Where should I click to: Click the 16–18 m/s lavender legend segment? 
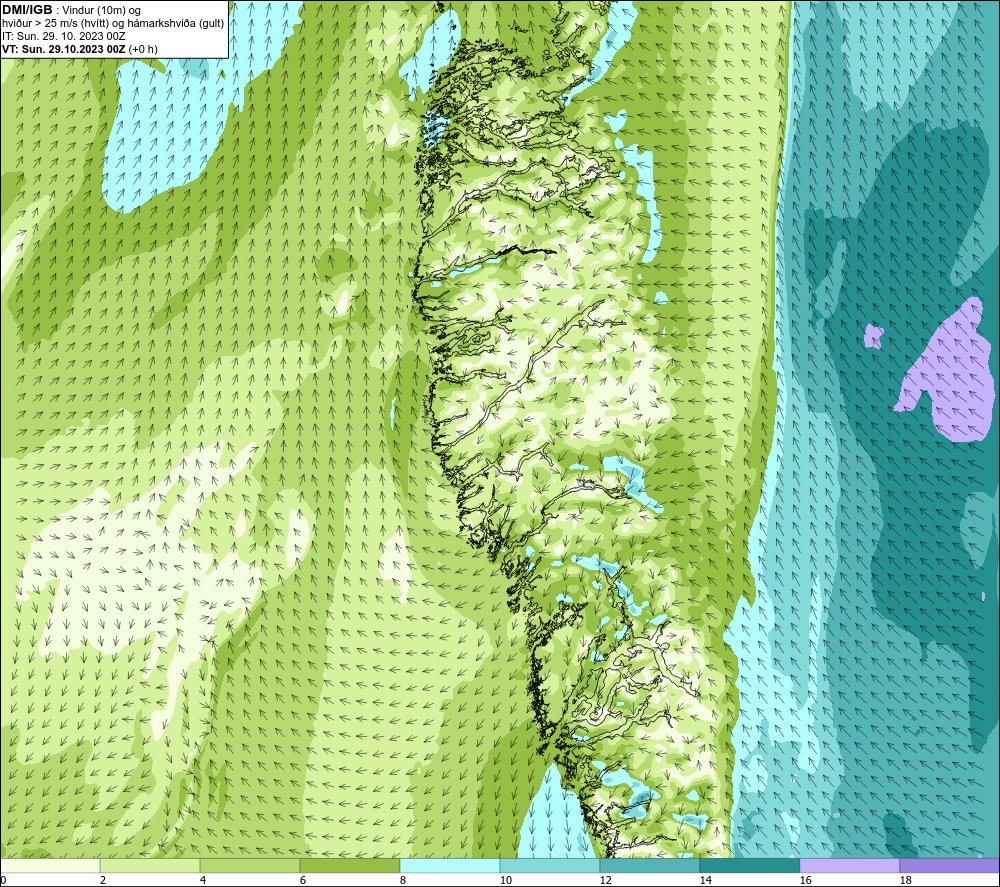[849, 865]
